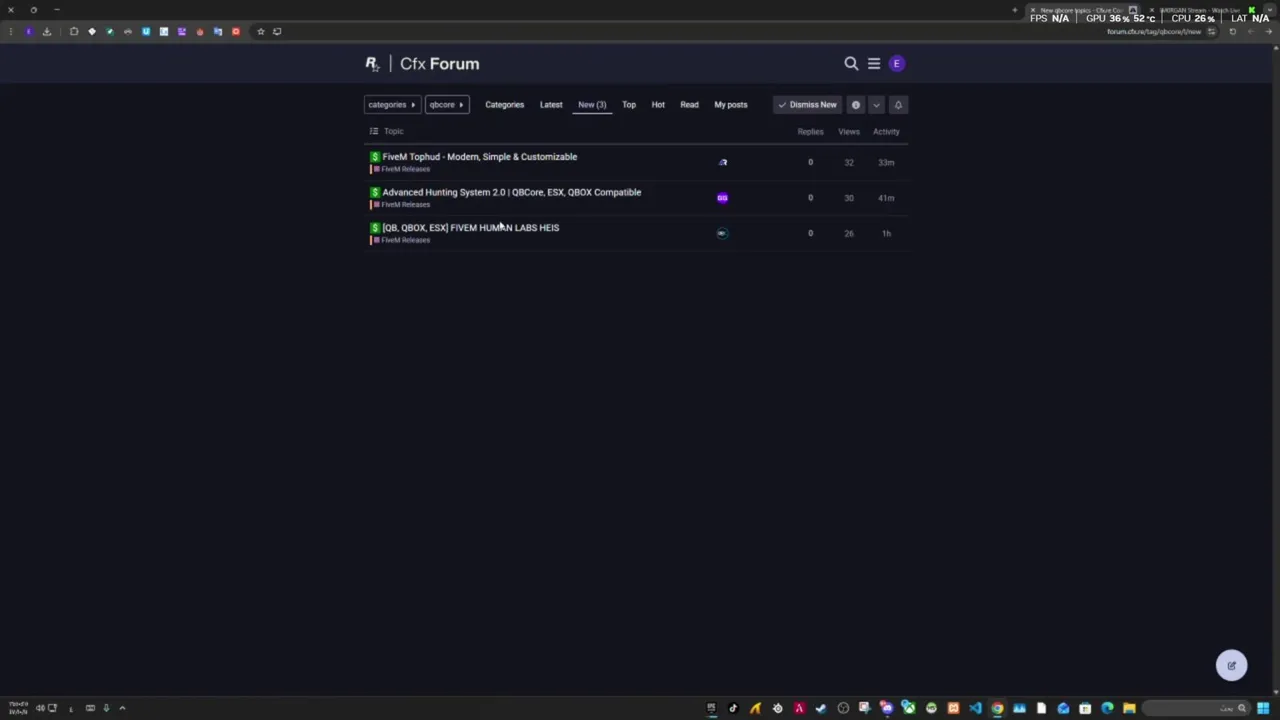
Task: Switch to the Hot tab
Action: (x=658, y=105)
